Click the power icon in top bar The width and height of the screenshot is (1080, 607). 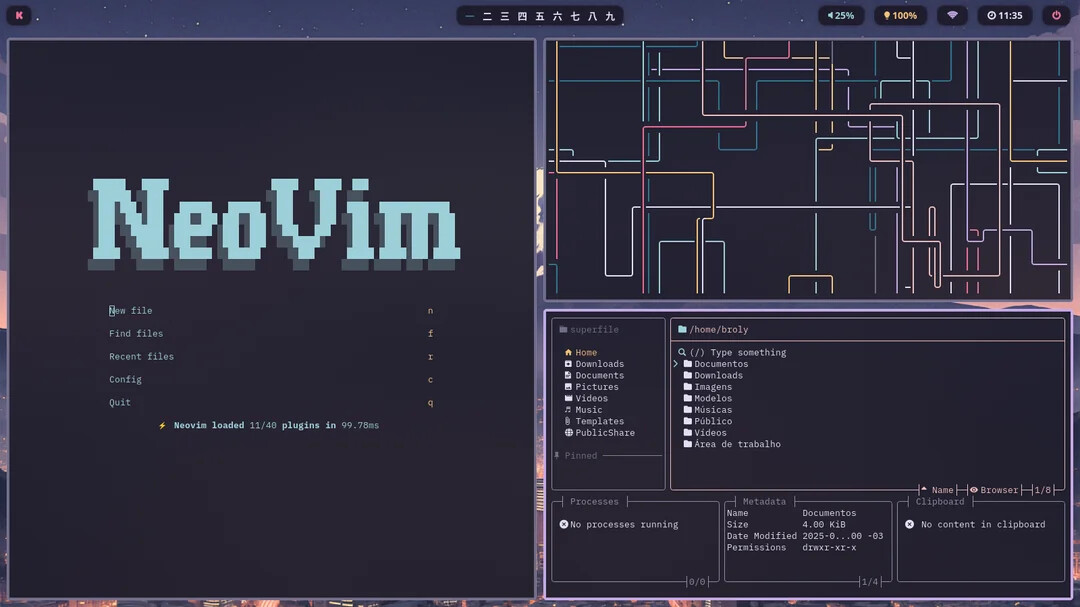(1056, 16)
